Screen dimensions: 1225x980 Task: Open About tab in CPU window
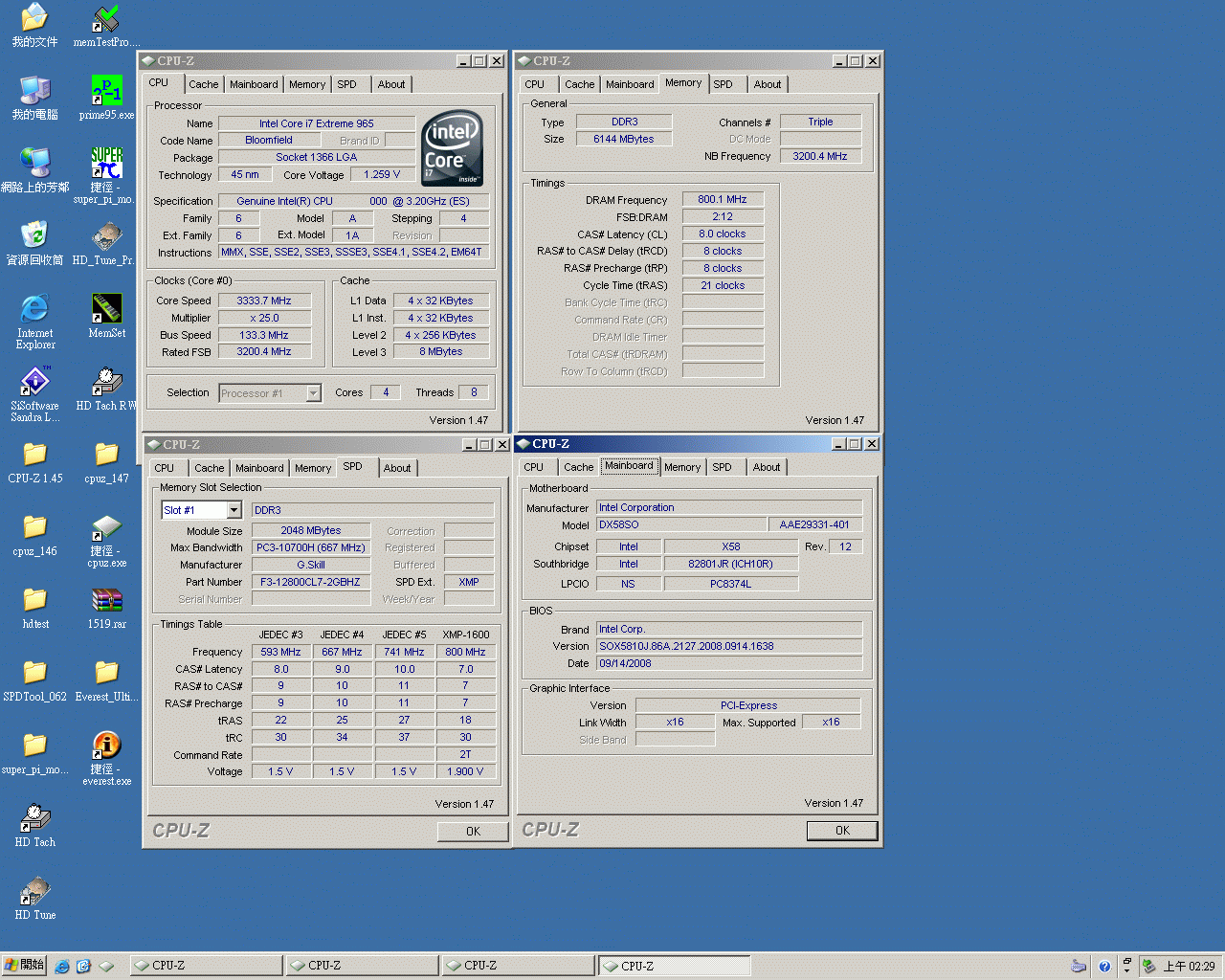pos(390,84)
